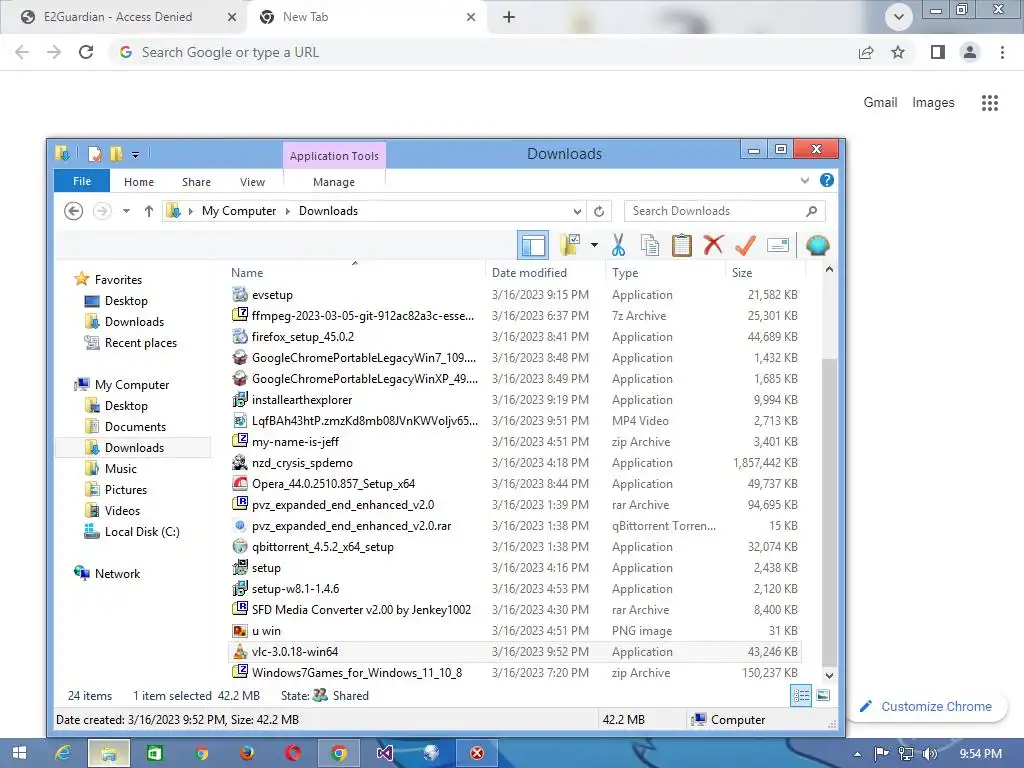1024x768 pixels.
Task: Select Favorites in navigation pane
Action: pyautogui.click(x=118, y=280)
